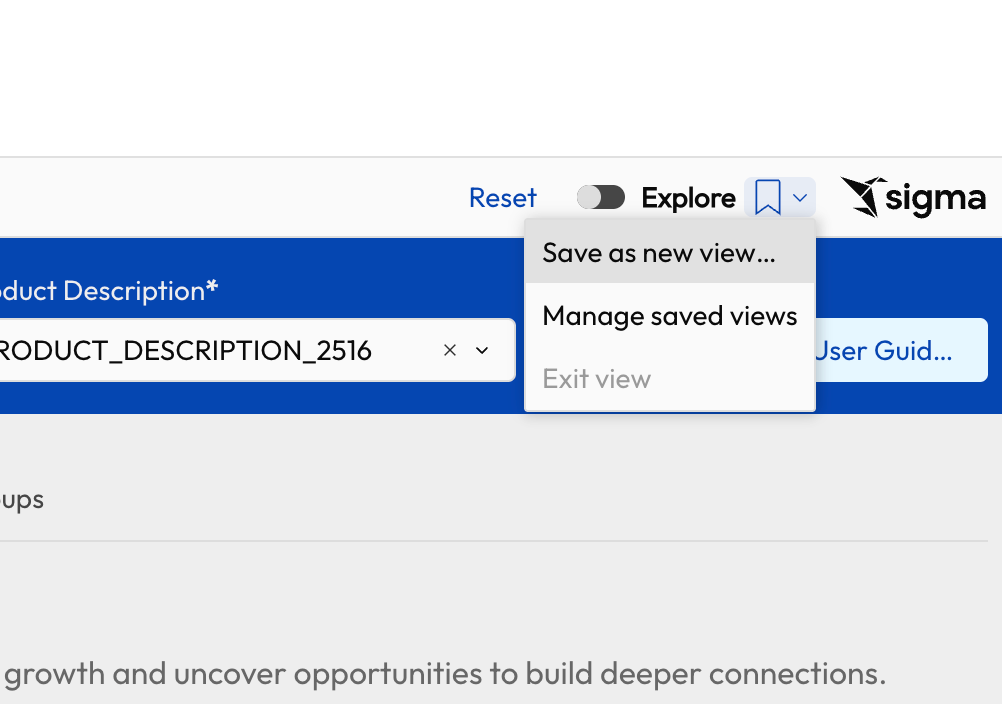Click the bookmark saved views icon
Screen dimensions: 1002x704
(x=767, y=197)
